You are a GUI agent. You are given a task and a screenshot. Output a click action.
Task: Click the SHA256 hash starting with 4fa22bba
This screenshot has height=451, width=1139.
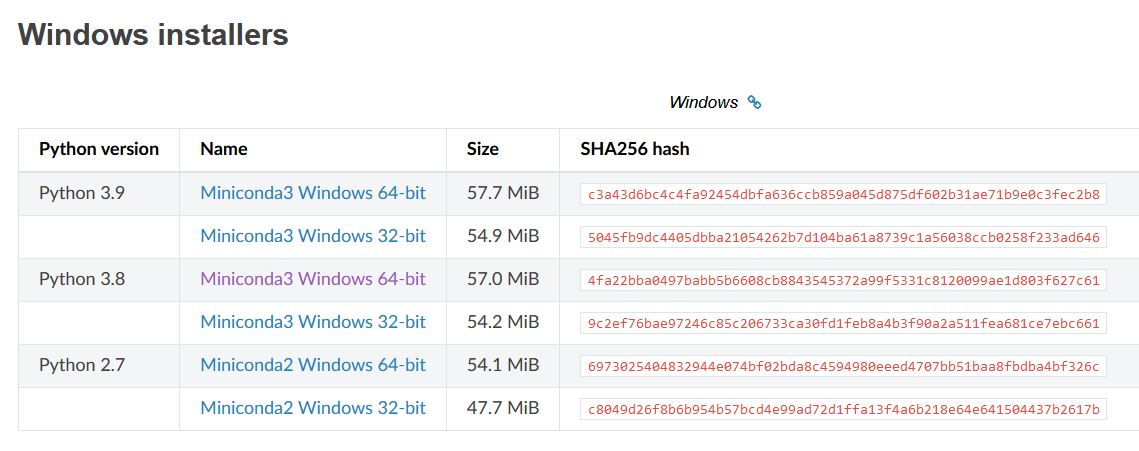tap(843, 280)
